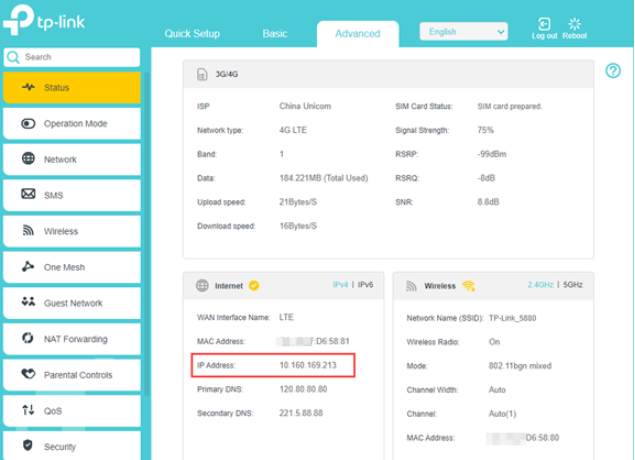Image resolution: width=635 pixels, height=460 pixels.
Task: Click the Parental Controls heart icon
Action: [28, 373]
